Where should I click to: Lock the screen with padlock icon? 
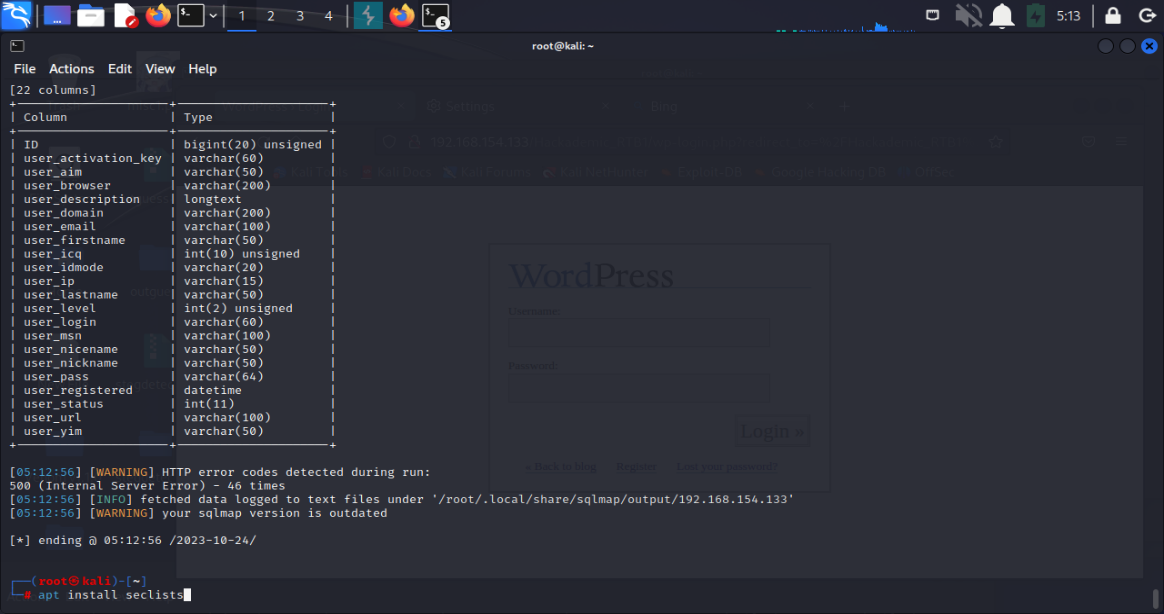pos(1112,16)
